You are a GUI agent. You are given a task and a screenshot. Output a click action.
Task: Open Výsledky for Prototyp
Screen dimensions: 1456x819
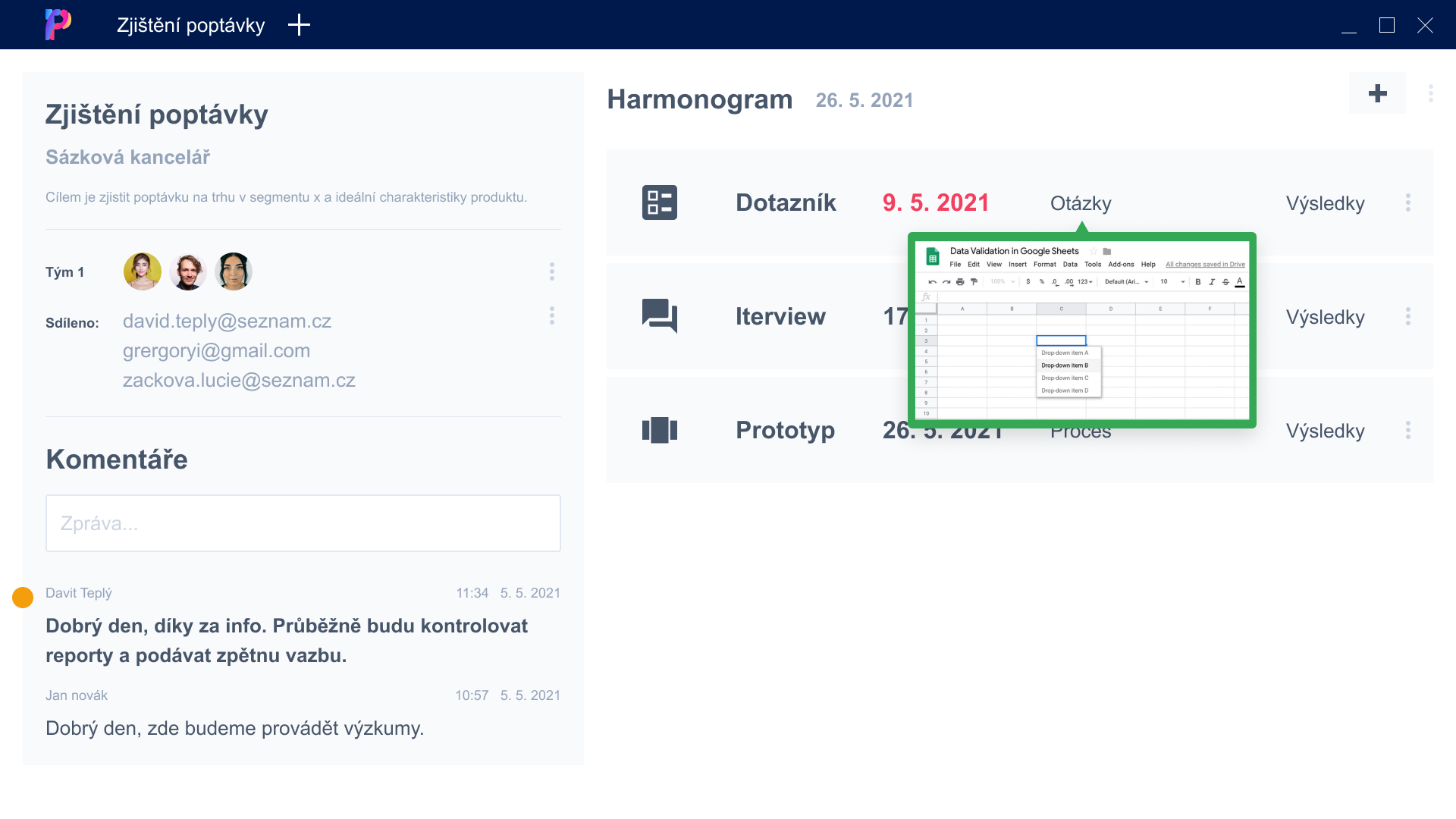click(x=1325, y=431)
